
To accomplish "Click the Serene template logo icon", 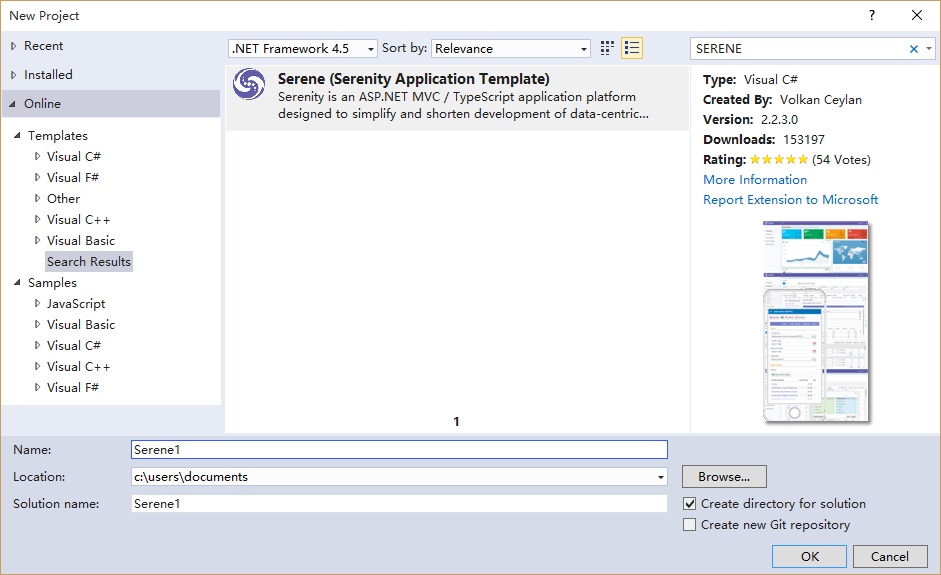I will coord(249,84).
